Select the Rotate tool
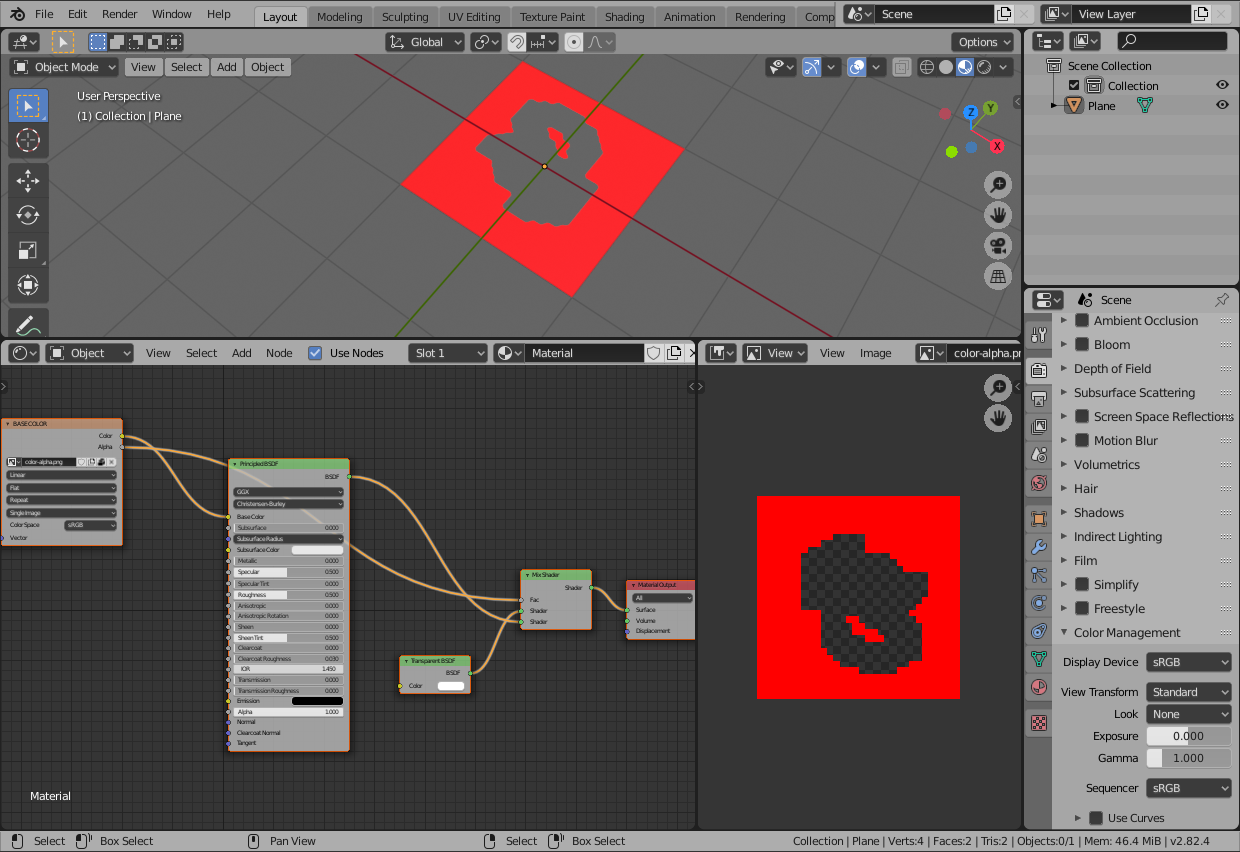 click(x=28, y=215)
